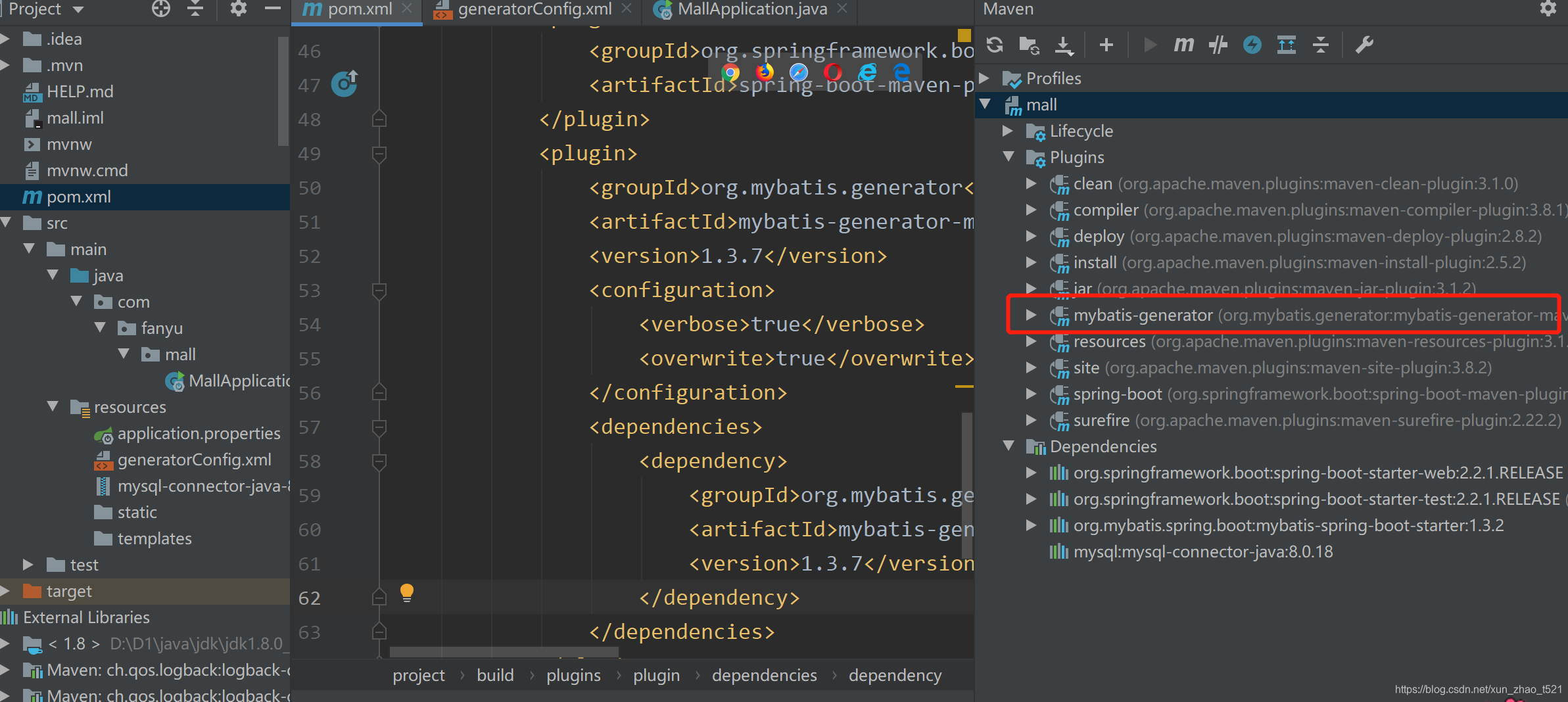The height and width of the screenshot is (702, 1568).
Task: Add a Maven project with the plus icon
Action: tap(1107, 45)
